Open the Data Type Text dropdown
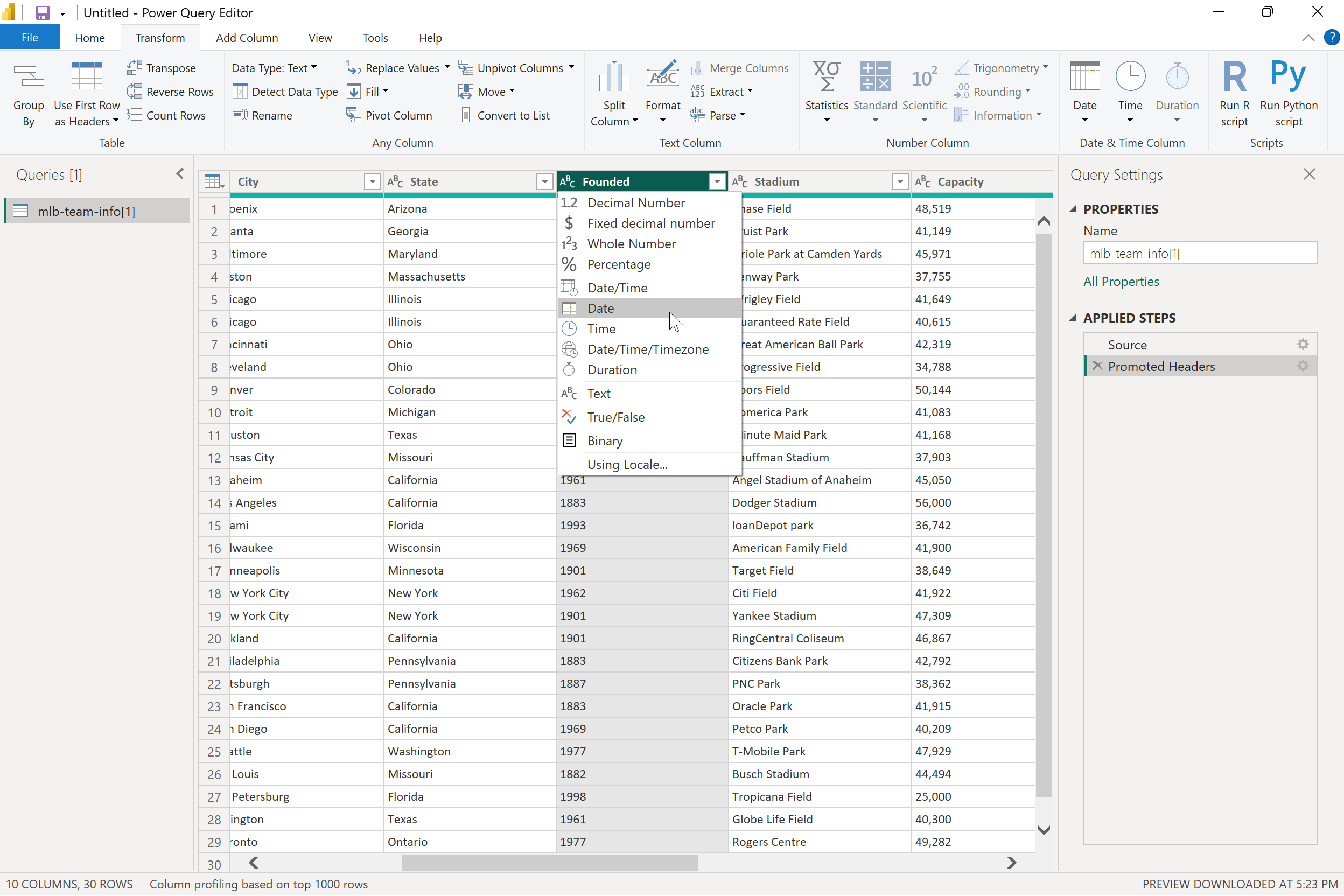 (274, 68)
